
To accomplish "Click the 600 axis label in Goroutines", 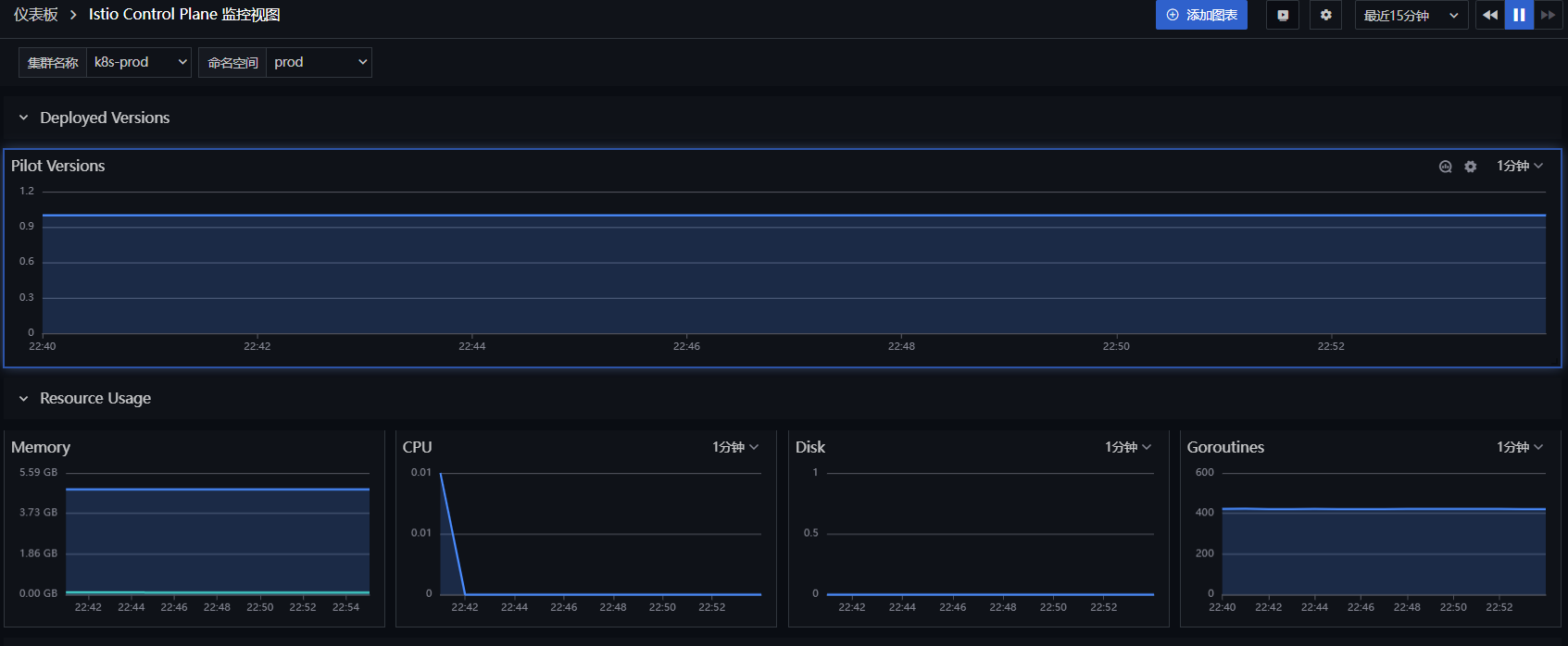I will [x=1204, y=472].
